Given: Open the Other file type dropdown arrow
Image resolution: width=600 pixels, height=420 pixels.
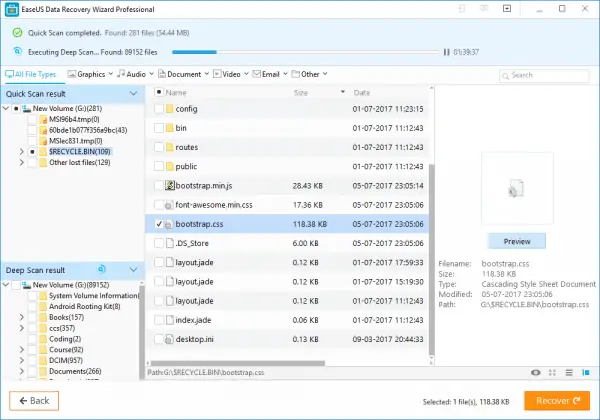Looking at the screenshot, I should (325, 74).
